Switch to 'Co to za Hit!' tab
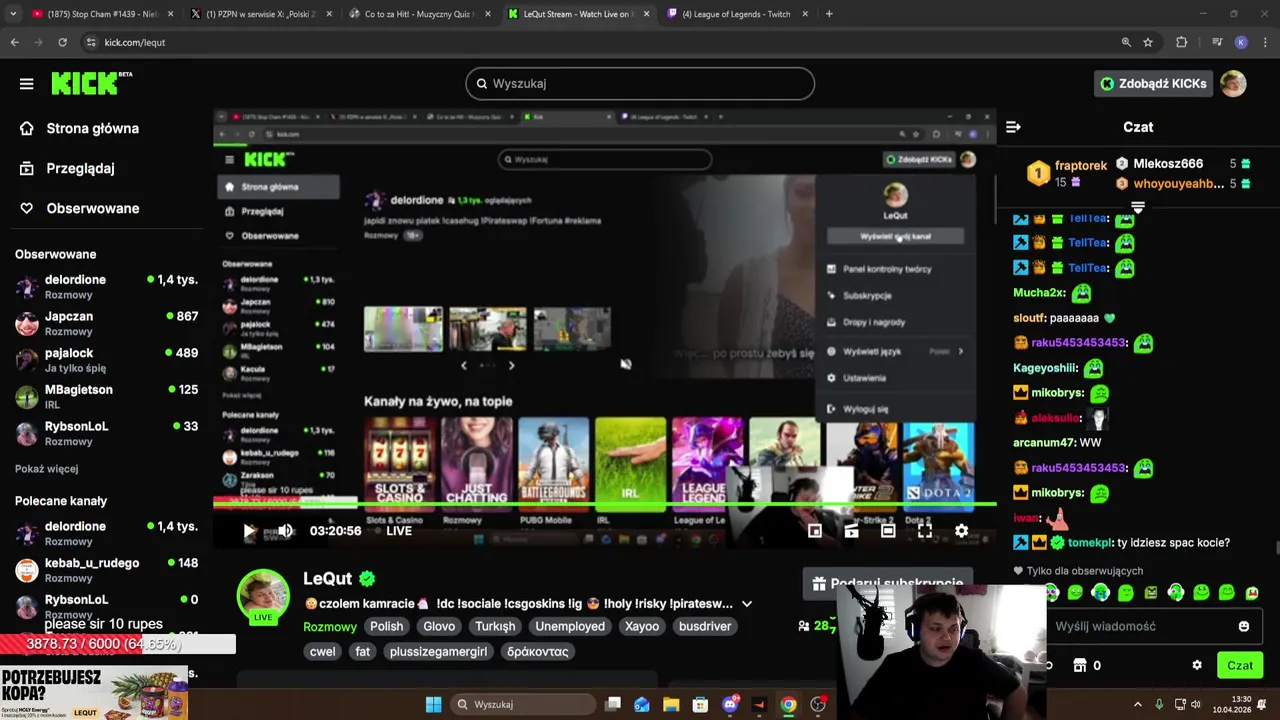This screenshot has width=1280, height=720. pyautogui.click(x=420, y=14)
